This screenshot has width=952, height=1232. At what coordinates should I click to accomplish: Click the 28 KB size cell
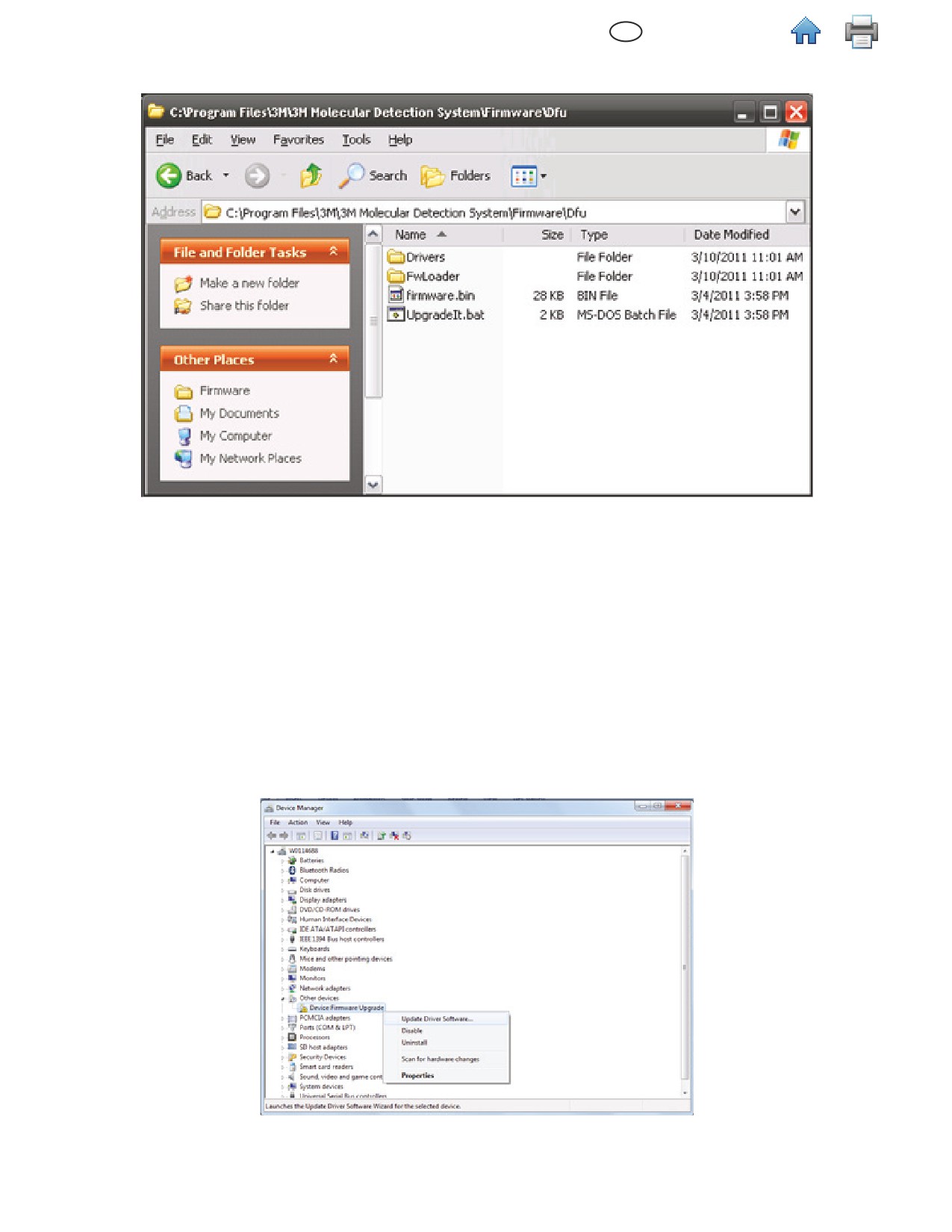coord(548,296)
